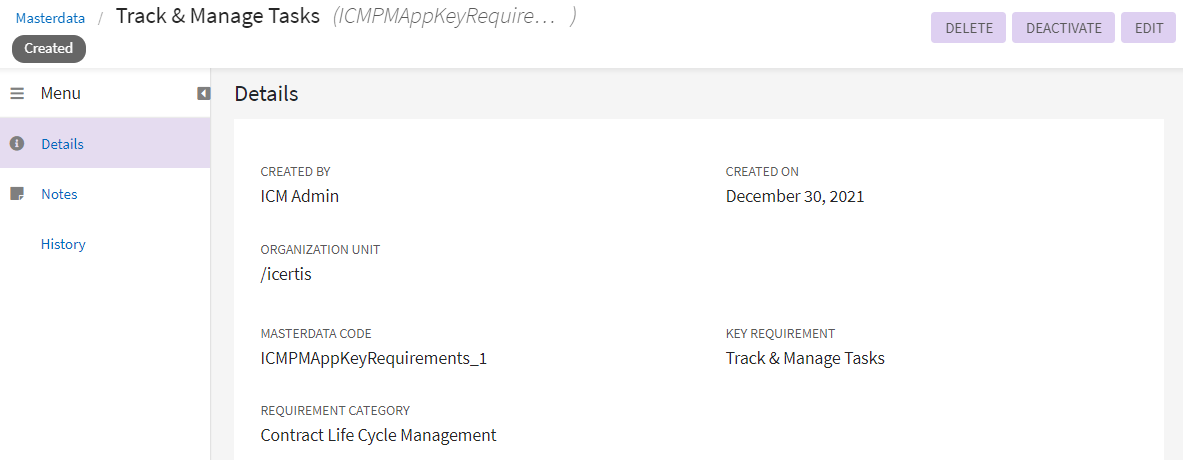Image resolution: width=1183 pixels, height=460 pixels.
Task: Click the Contract Life Cycle Management category value
Action: point(378,435)
